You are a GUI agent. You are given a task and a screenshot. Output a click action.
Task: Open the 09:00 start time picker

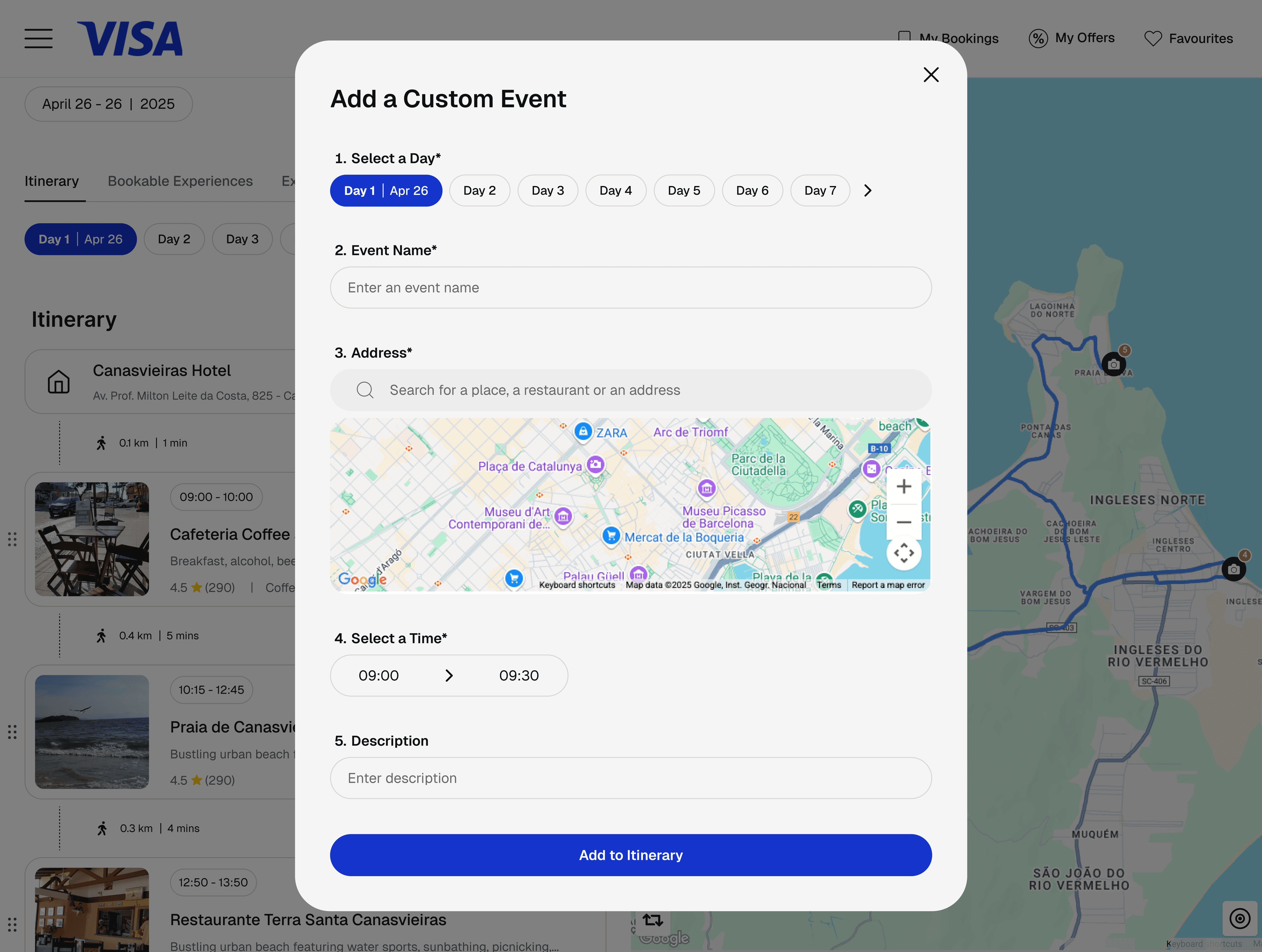[378, 675]
